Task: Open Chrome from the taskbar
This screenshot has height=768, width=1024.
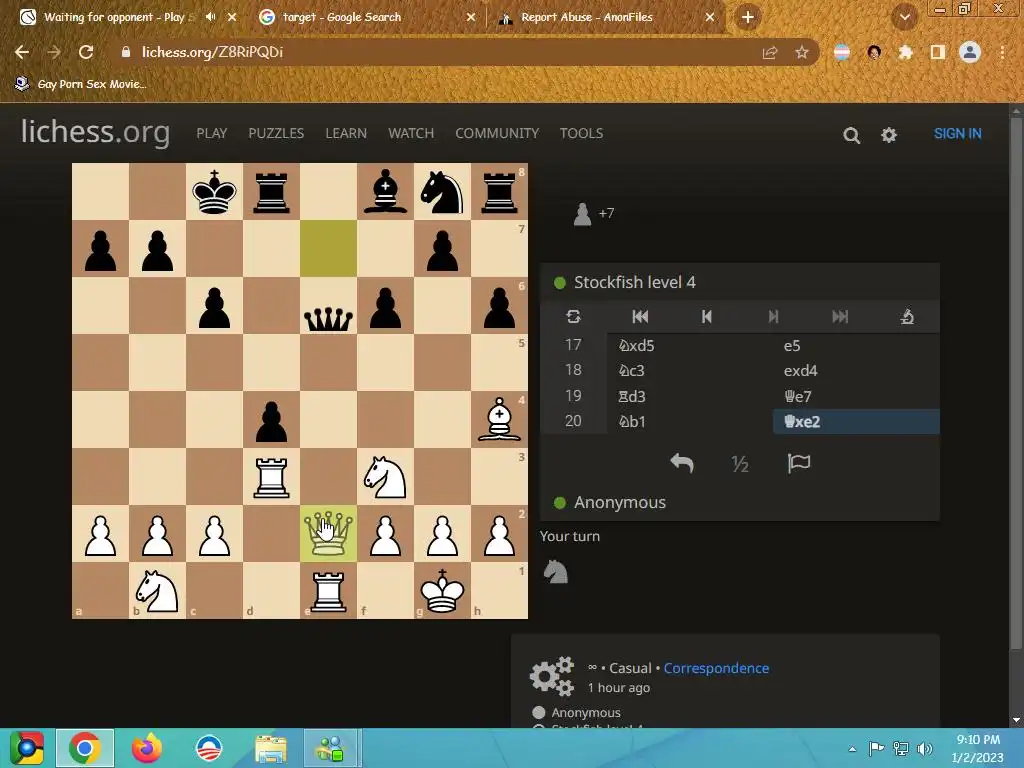Action: [x=85, y=748]
